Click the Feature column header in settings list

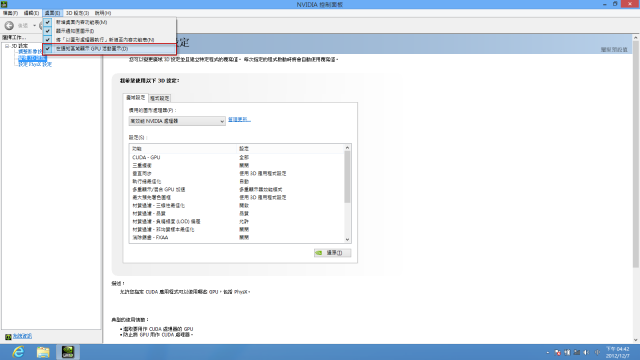(x=183, y=149)
